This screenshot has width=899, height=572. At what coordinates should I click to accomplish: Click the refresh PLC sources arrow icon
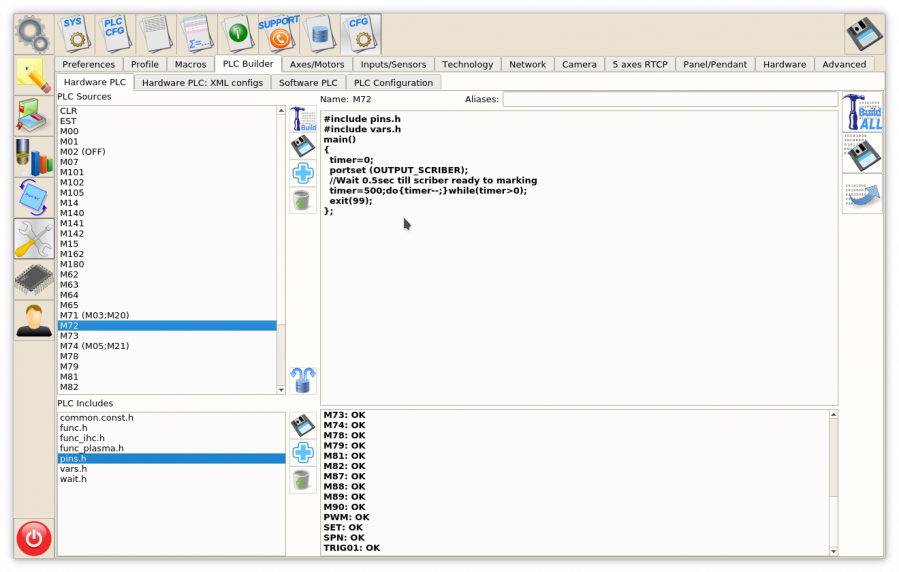(x=303, y=379)
